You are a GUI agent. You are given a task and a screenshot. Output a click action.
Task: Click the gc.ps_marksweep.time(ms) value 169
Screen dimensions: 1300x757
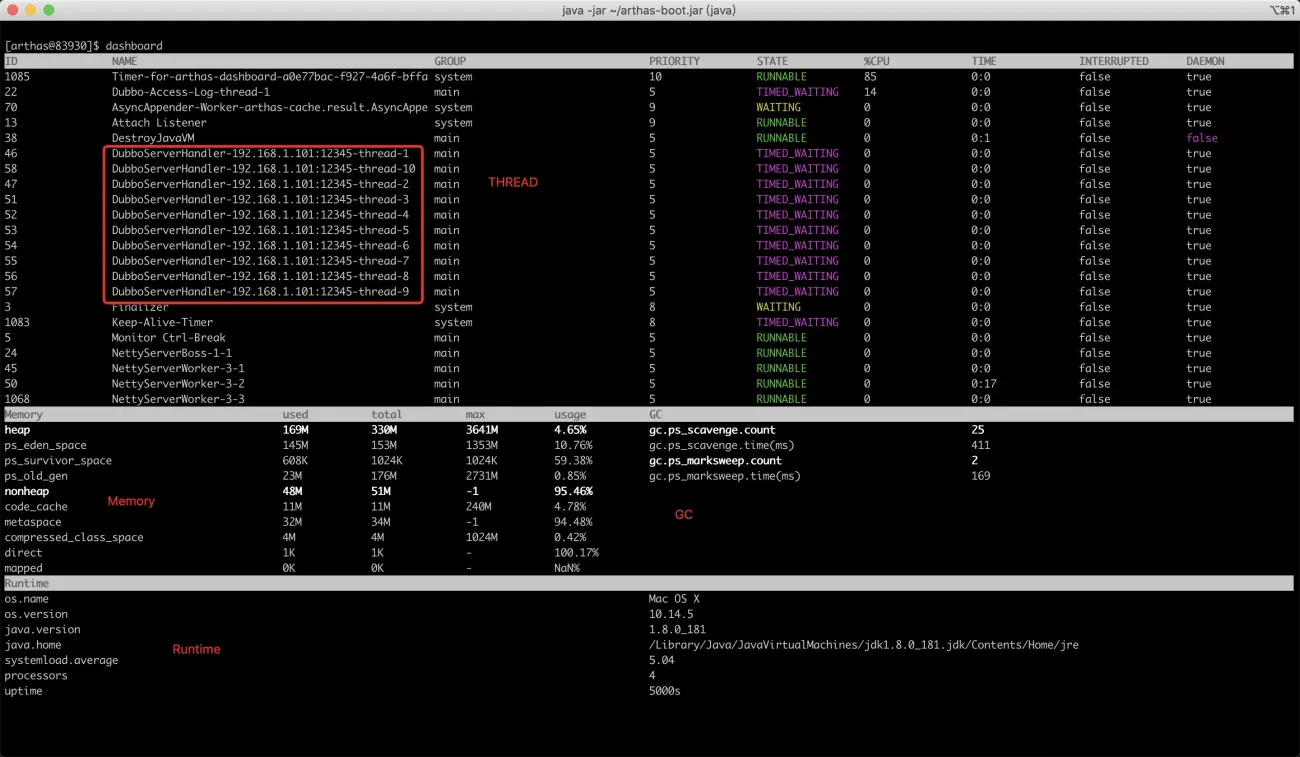coord(981,476)
